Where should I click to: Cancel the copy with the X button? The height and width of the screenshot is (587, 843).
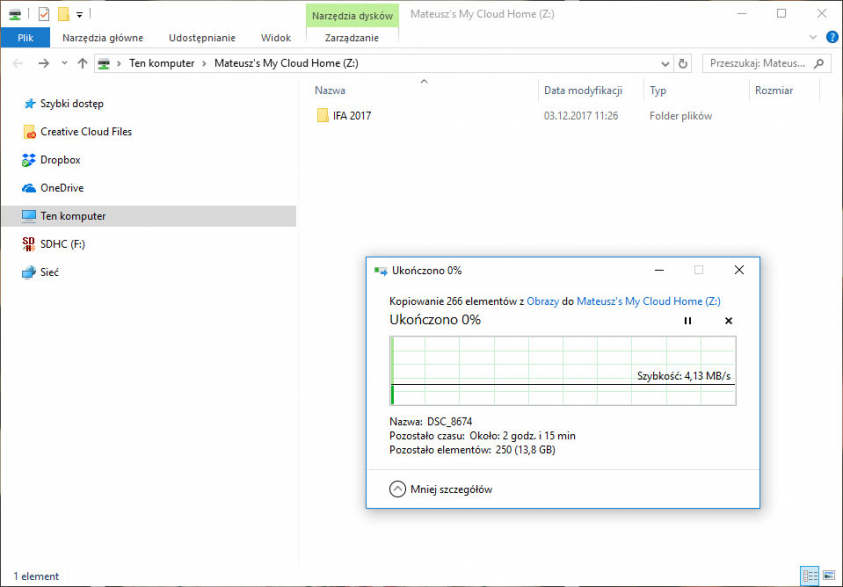tap(728, 321)
